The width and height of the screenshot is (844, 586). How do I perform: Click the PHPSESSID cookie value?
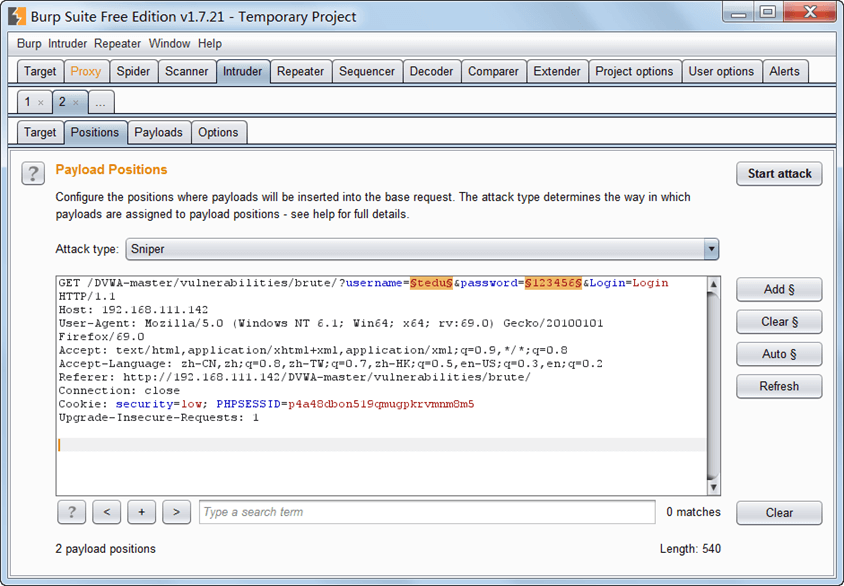381,404
